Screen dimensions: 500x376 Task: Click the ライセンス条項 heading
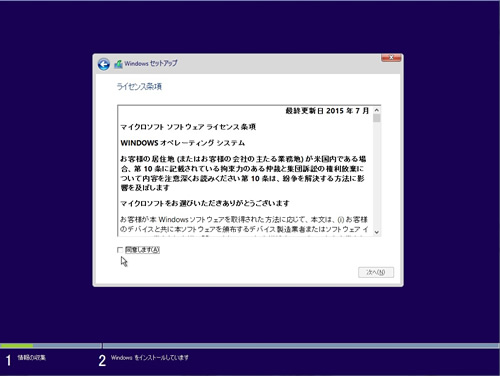pyautogui.click(x=139, y=86)
